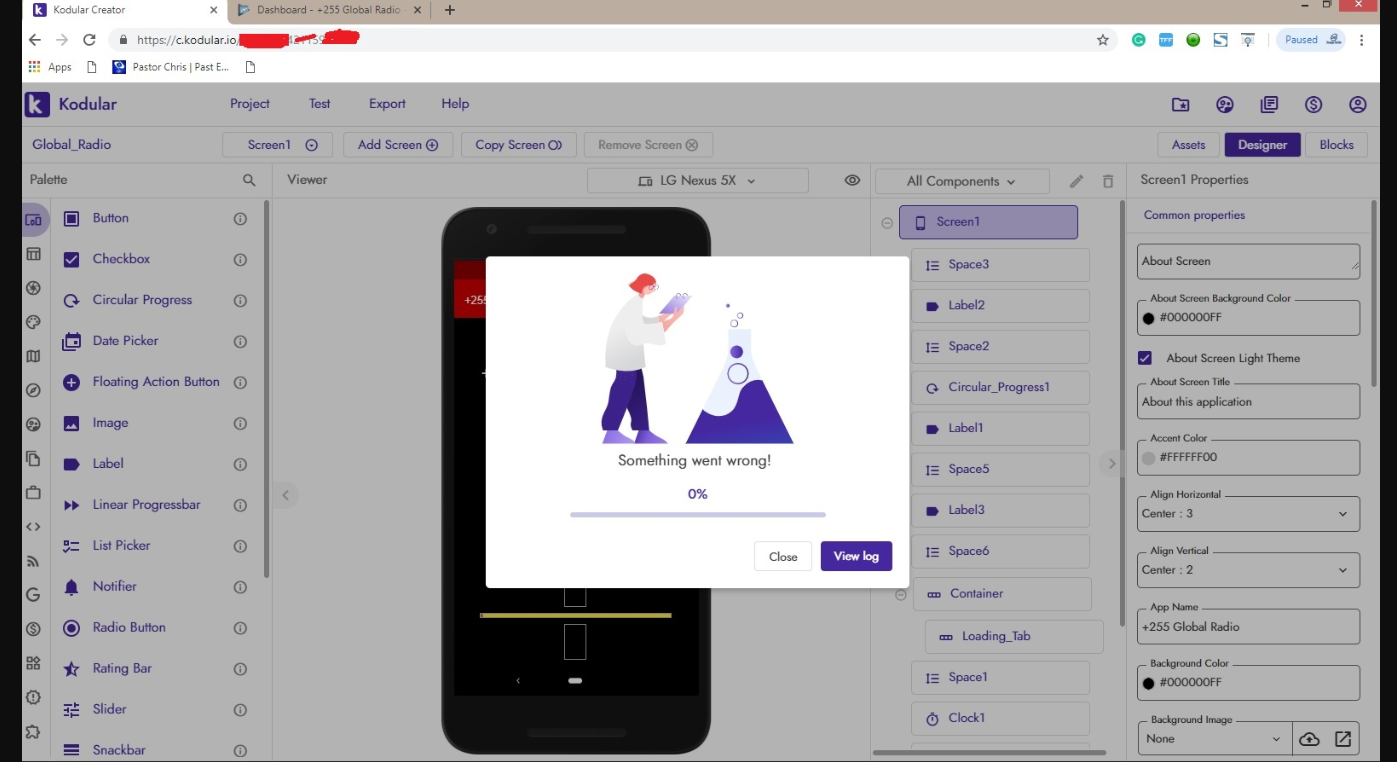Open the LG Nexus 5X device dropdown
Viewport: 1397px width, 762px height.
tap(697, 181)
